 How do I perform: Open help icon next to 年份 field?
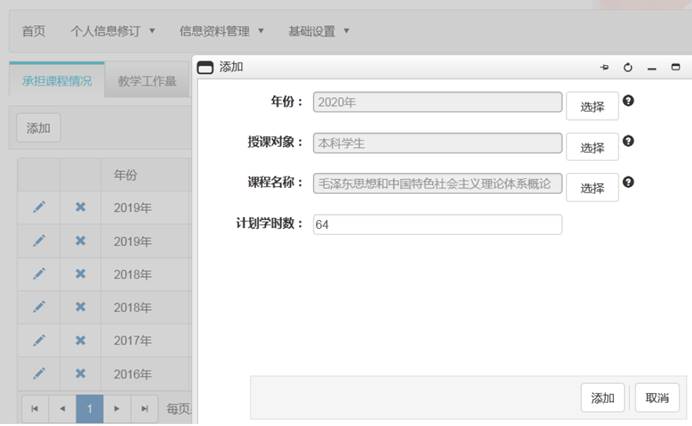click(x=628, y=101)
